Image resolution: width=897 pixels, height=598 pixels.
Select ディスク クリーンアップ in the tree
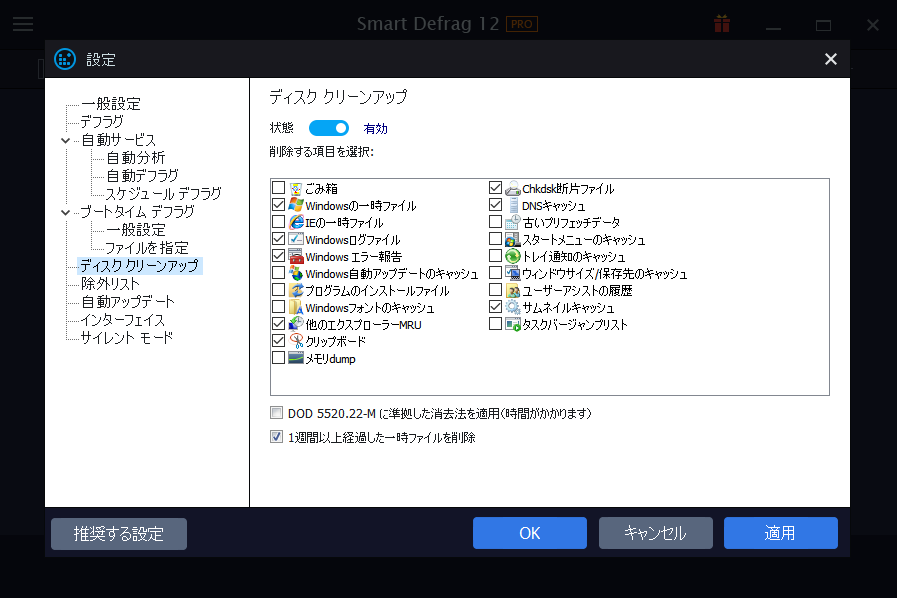click(140, 266)
